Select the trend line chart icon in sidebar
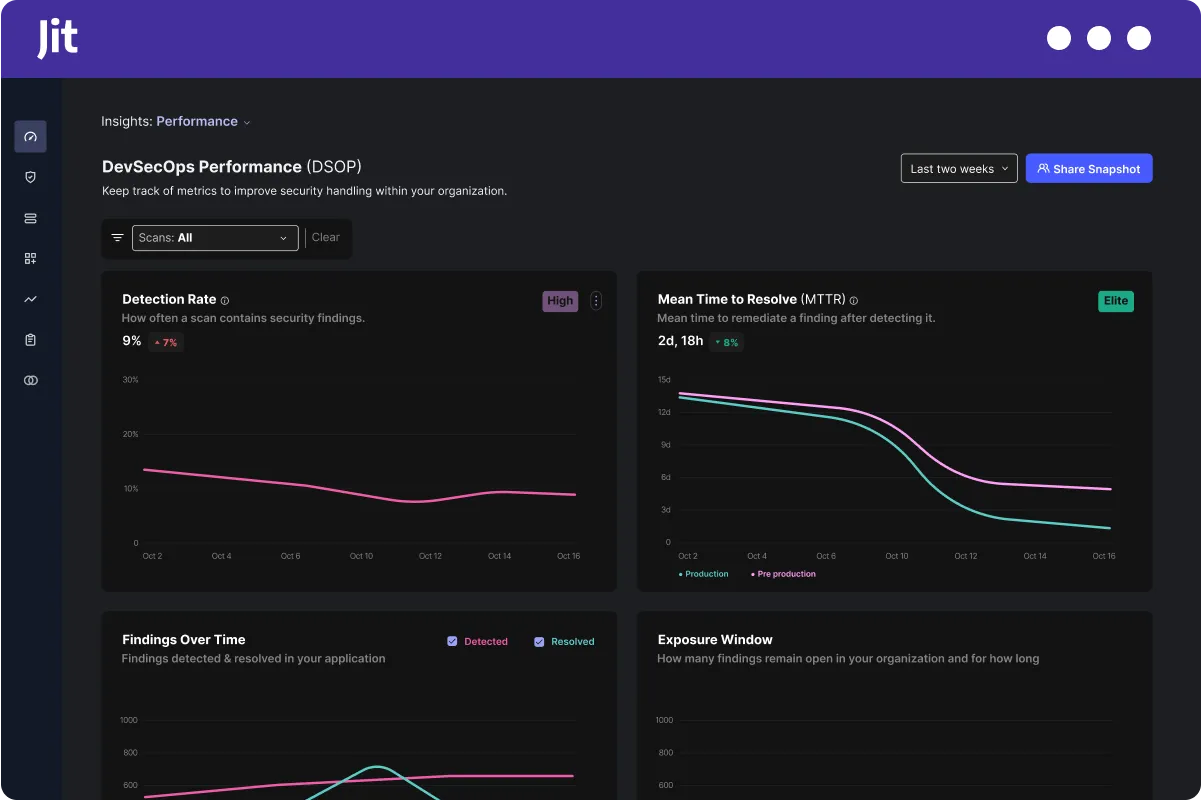The height and width of the screenshot is (800, 1201). [30, 299]
